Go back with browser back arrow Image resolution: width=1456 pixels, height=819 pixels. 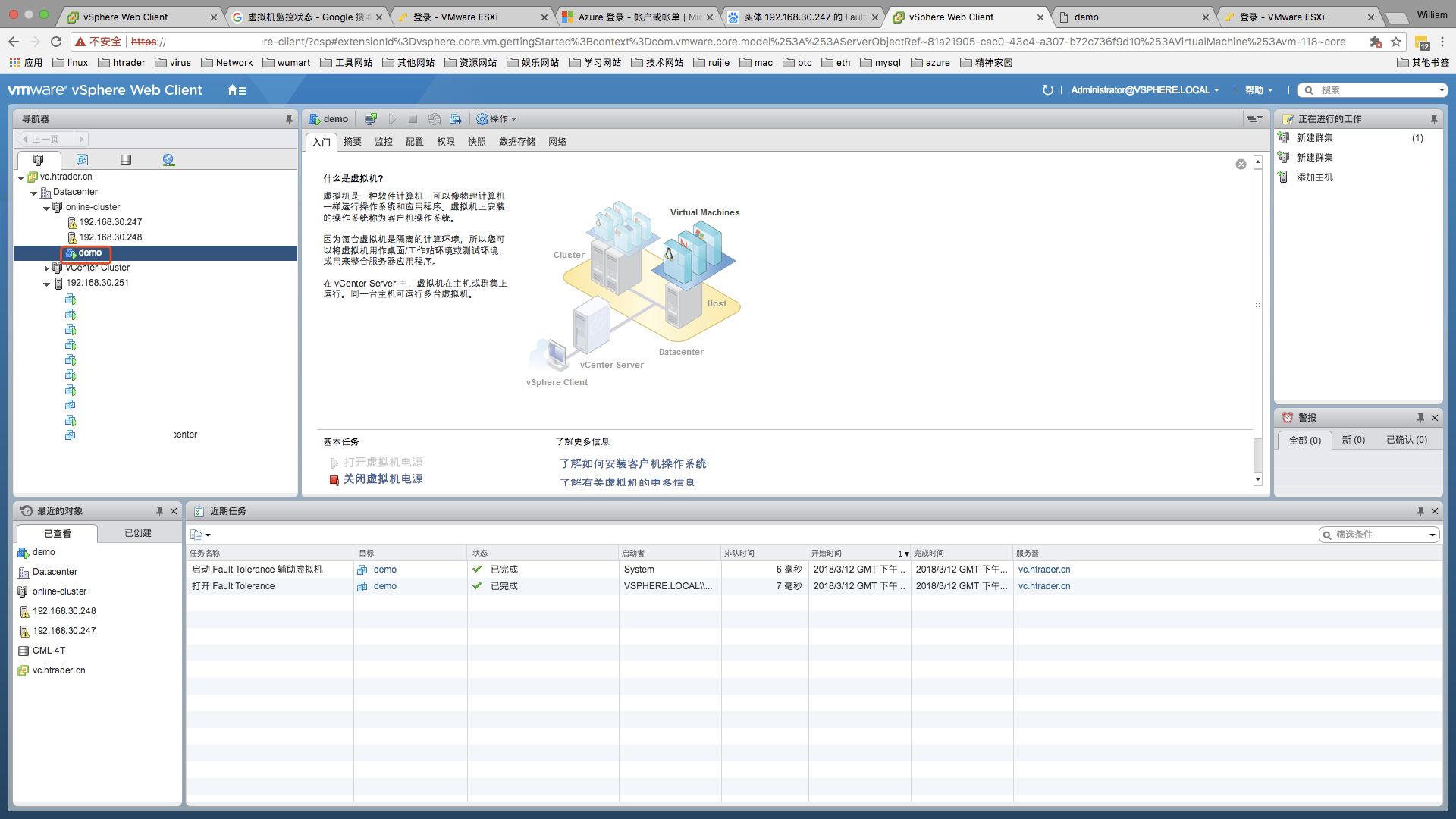[14, 42]
